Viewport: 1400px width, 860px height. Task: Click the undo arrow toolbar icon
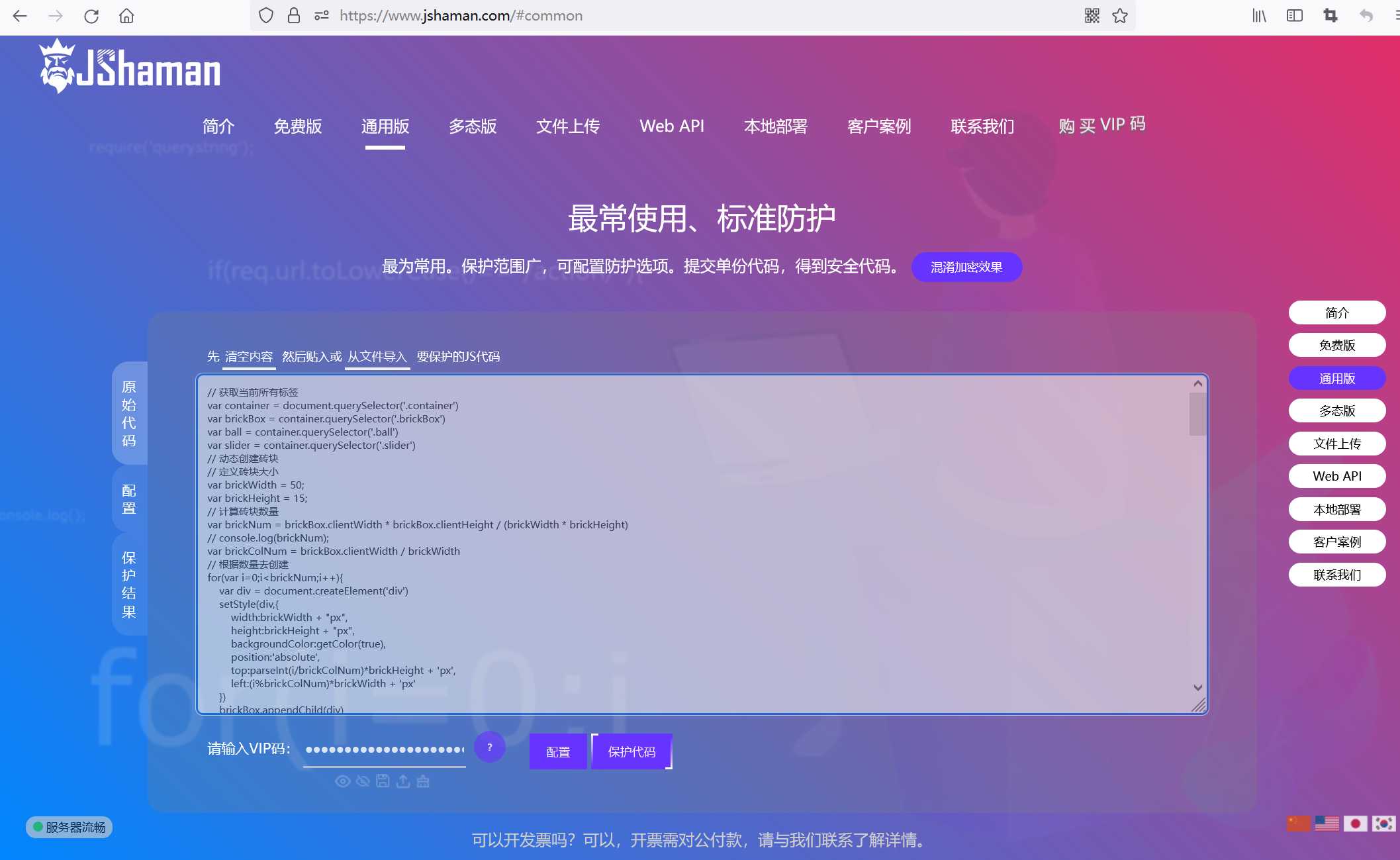1366,16
